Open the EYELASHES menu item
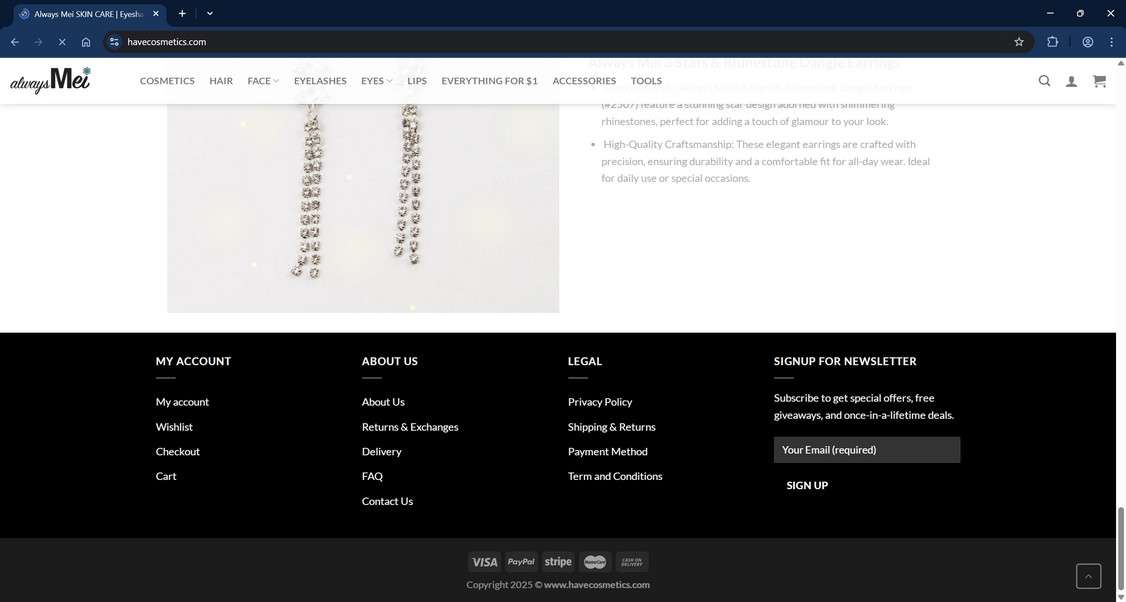 (320, 80)
